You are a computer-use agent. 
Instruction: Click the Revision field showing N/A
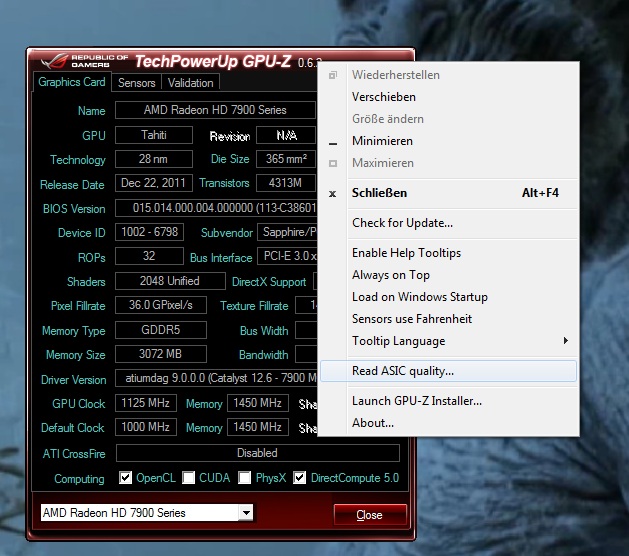(x=286, y=135)
